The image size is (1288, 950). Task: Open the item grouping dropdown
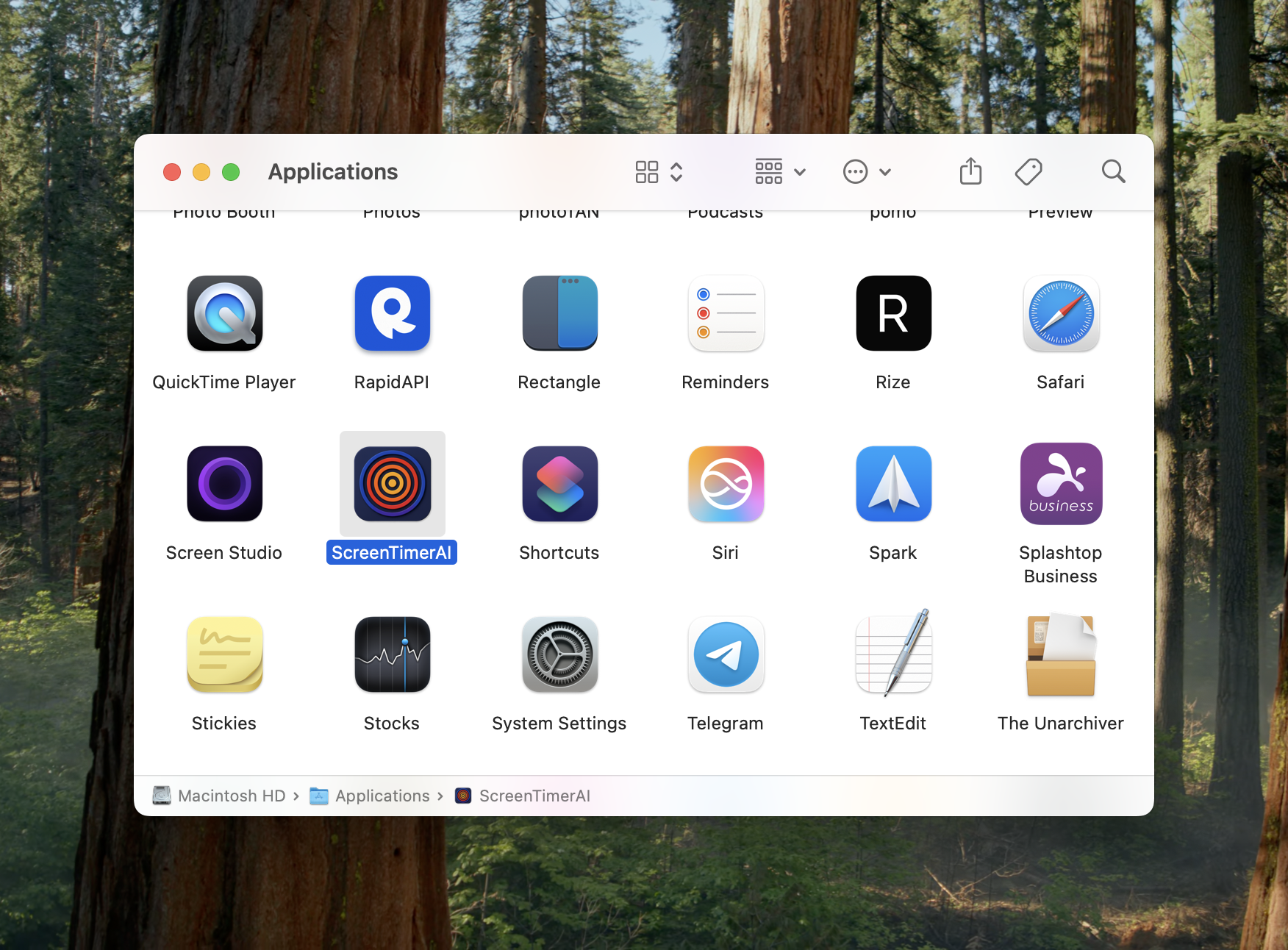pos(779,171)
